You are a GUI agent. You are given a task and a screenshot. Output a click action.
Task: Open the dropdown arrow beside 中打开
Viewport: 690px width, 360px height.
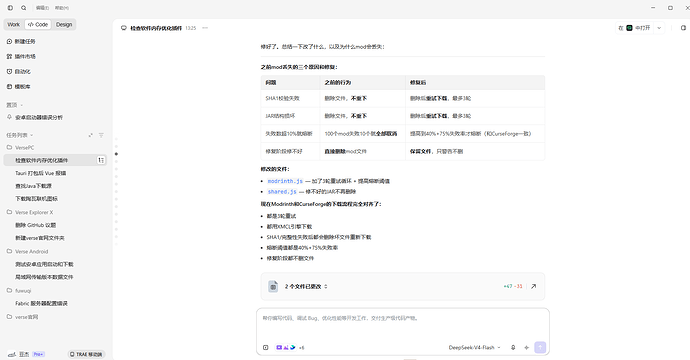tap(659, 28)
